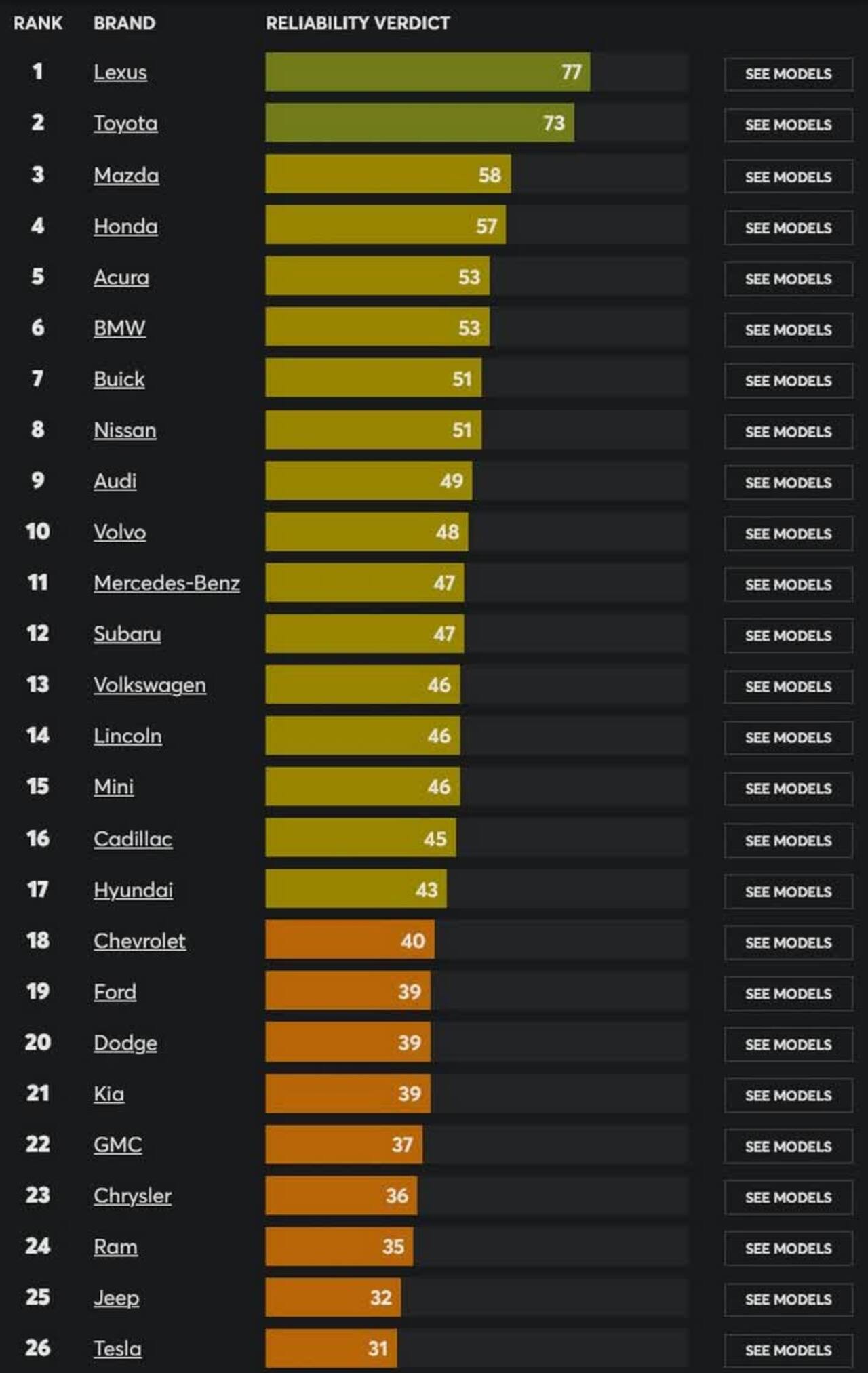Click the Mazda link

point(127,175)
